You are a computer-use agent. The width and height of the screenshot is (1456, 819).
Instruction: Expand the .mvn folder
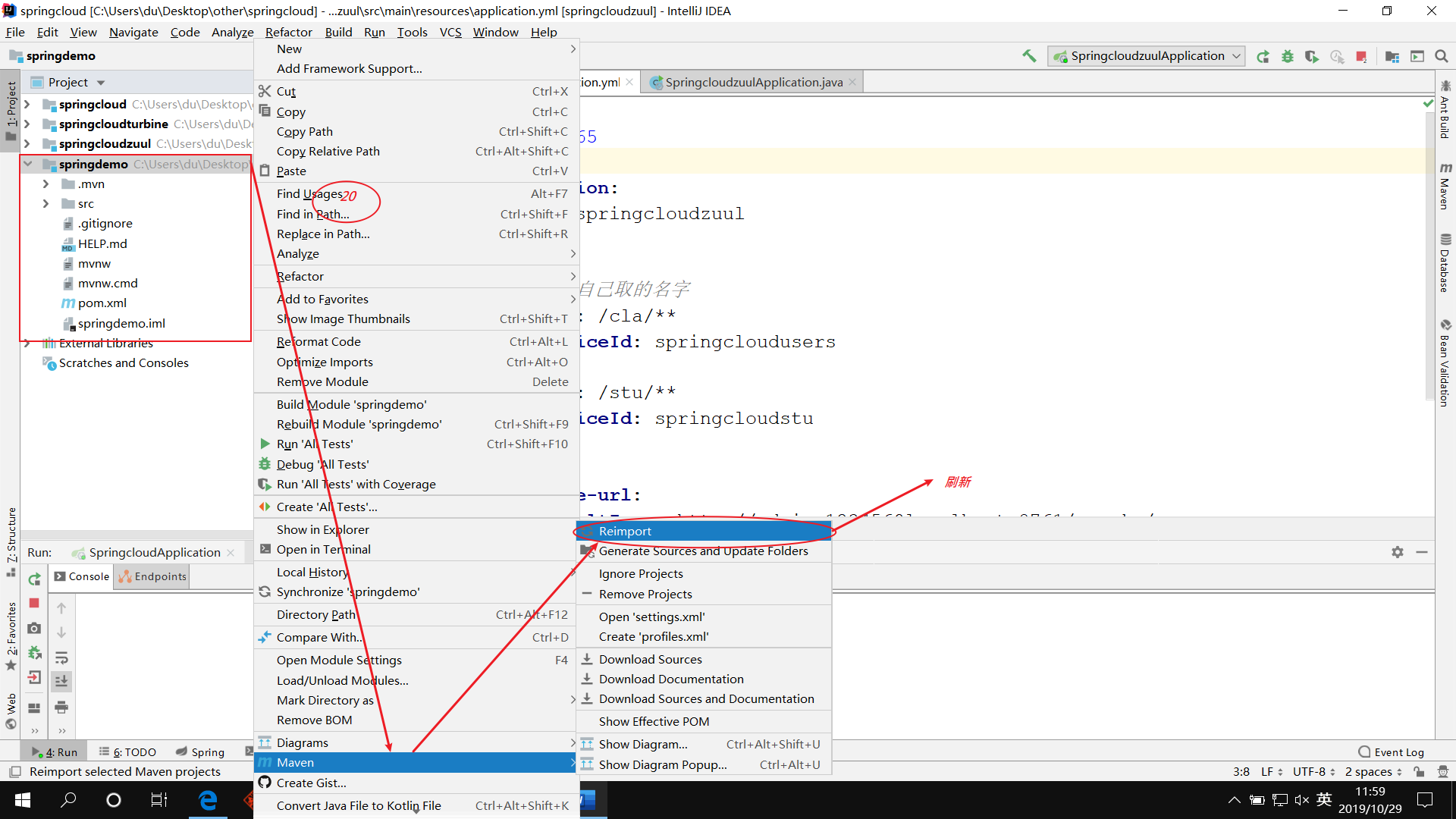(x=45, y=184)
